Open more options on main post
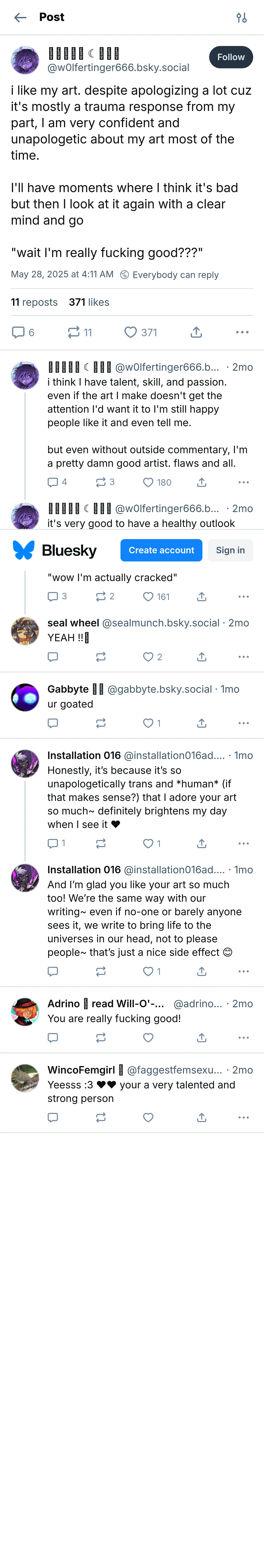Screen dimensions: 264x1568 [x=242, y=332]
